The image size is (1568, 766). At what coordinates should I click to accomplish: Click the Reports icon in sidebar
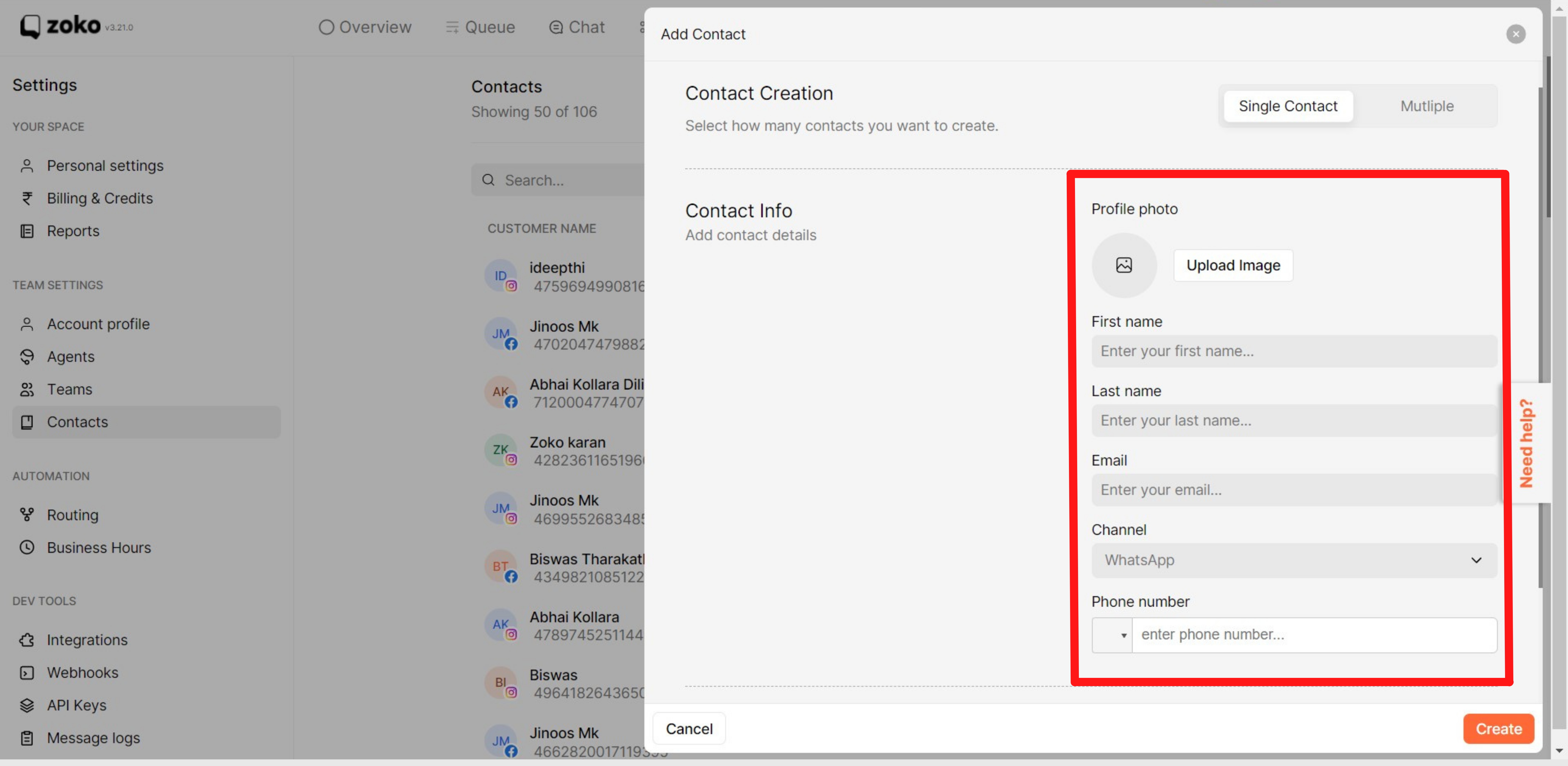(x=27, y=231)
